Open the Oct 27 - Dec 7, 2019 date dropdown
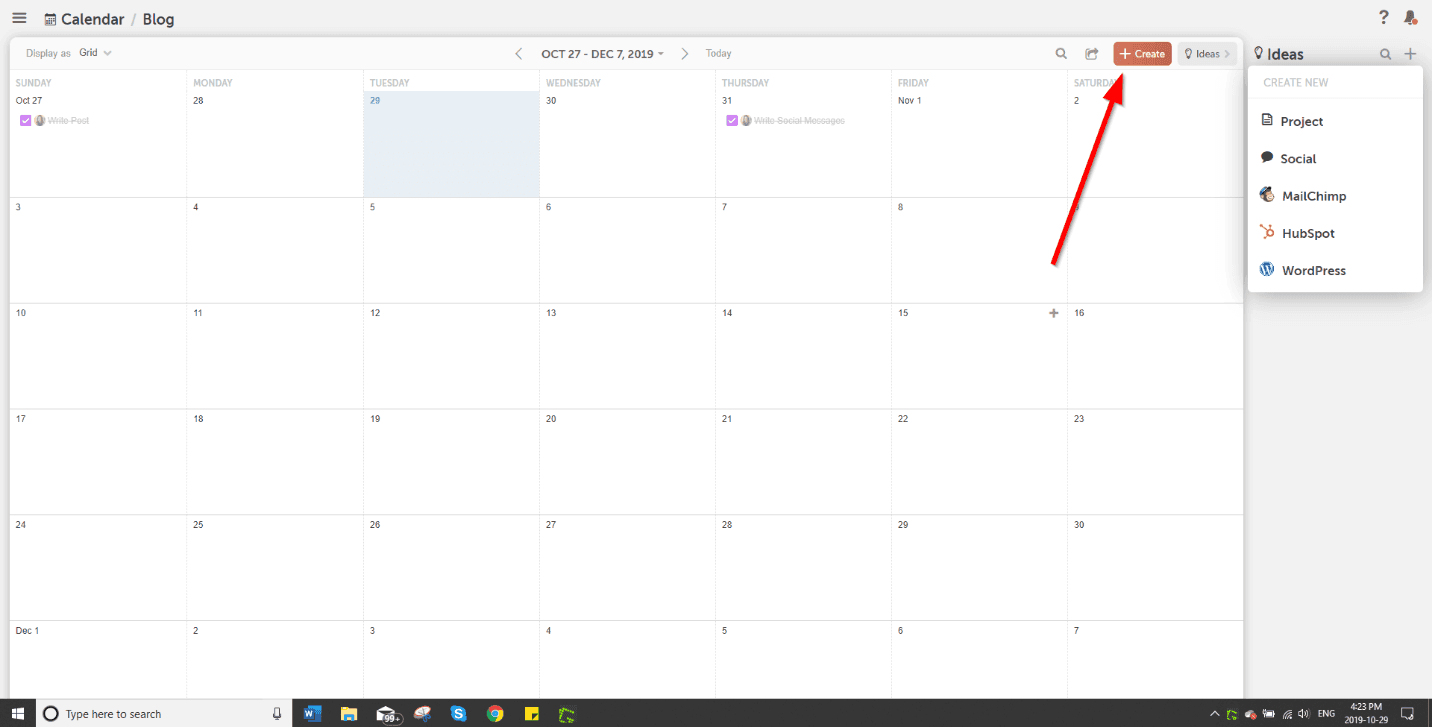Viewport: 1432px width, 727px height. click(602, 54)
